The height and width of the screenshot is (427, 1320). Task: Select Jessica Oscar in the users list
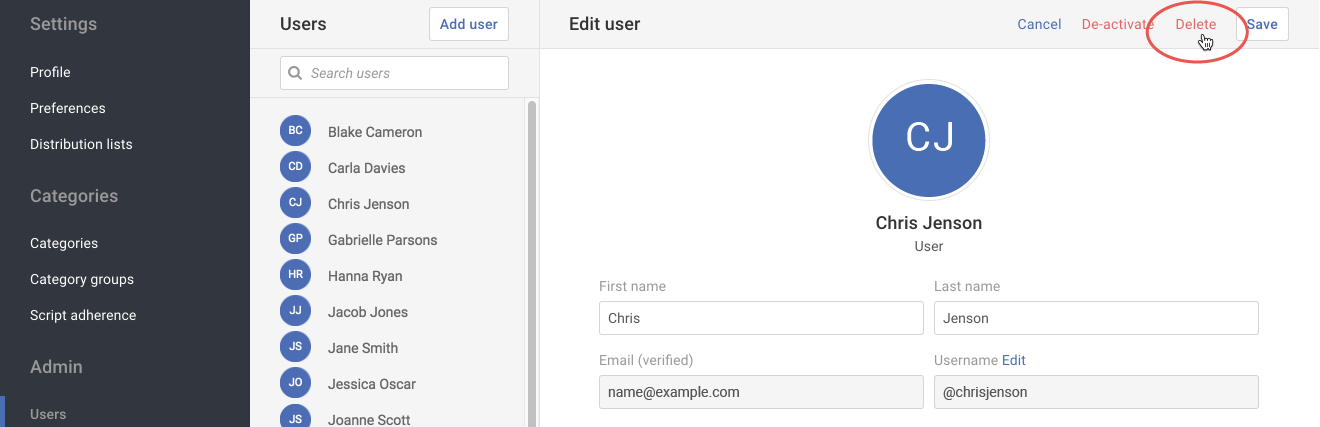(x=372, y=384)
